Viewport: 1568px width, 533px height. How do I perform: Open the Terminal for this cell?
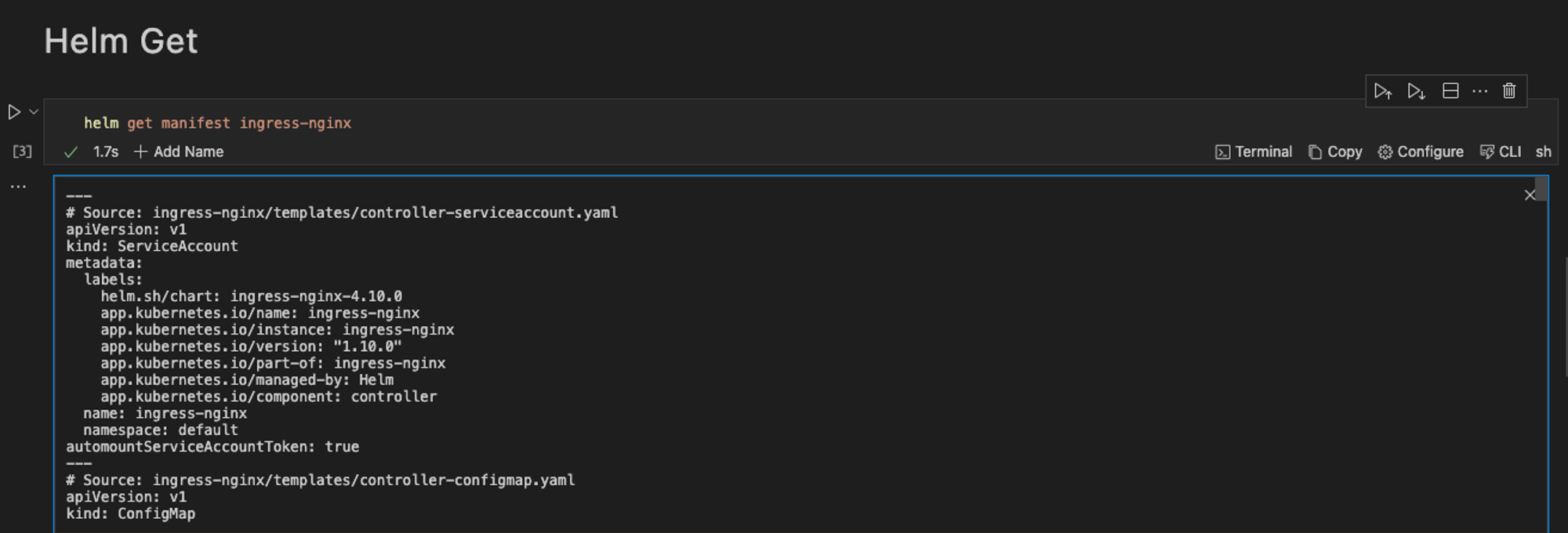[x=1254, y=152]
